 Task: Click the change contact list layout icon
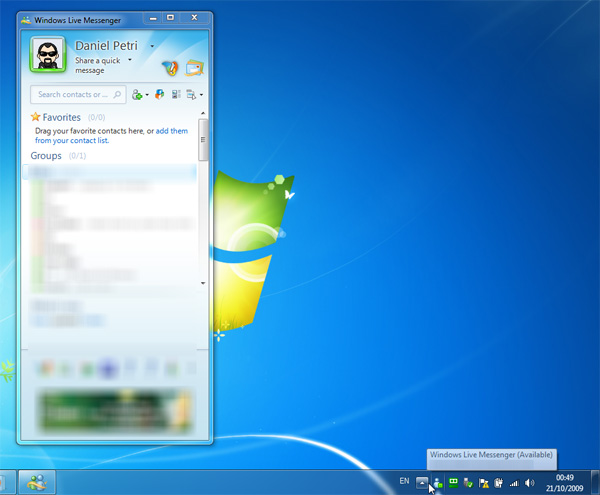tap(176, 94)
